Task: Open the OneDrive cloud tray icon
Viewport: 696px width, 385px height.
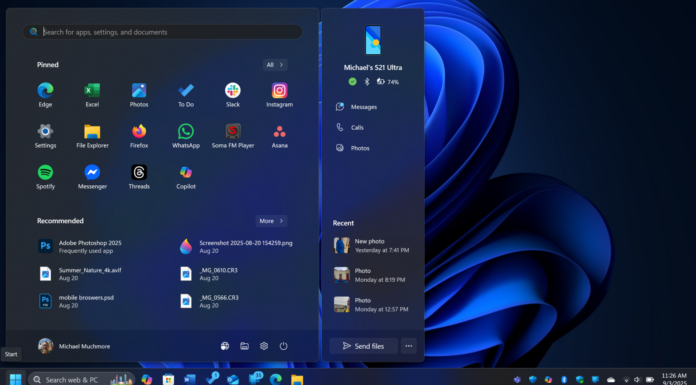Action: point(611,380)
